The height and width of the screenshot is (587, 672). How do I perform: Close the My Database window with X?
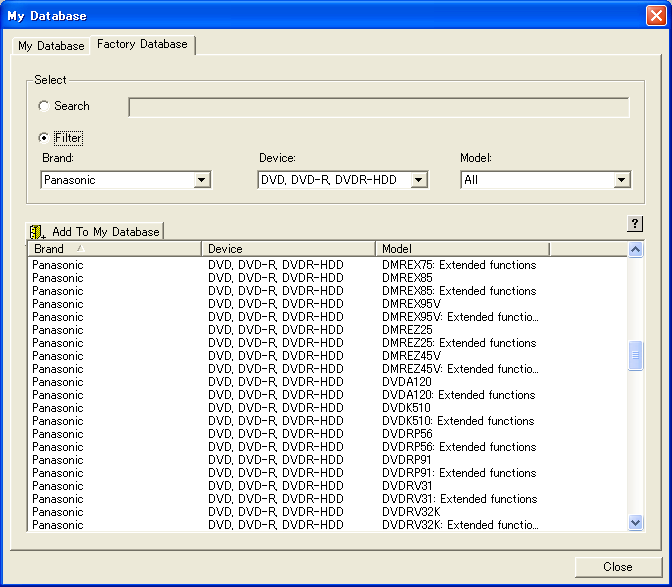click(x=654, y=15)
